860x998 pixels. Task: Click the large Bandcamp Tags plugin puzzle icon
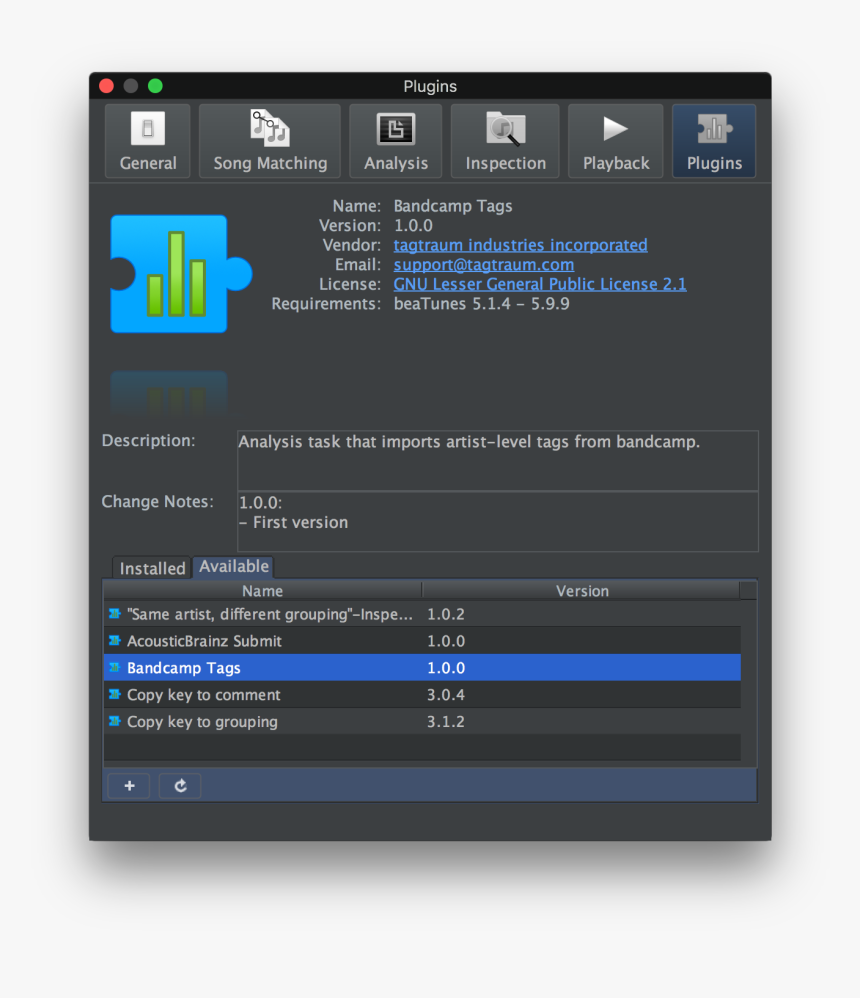181,274
